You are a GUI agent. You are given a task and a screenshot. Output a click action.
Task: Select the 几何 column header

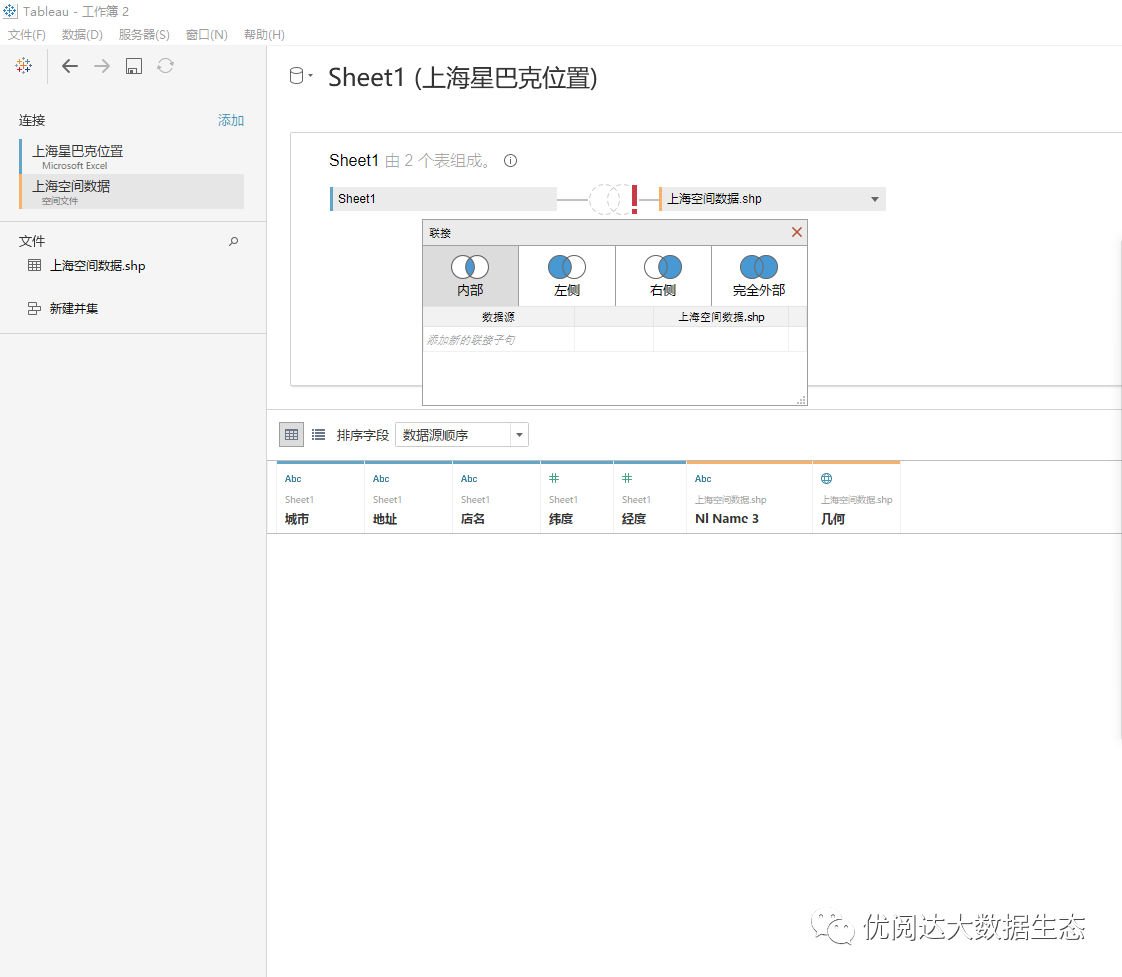point(857,497)
